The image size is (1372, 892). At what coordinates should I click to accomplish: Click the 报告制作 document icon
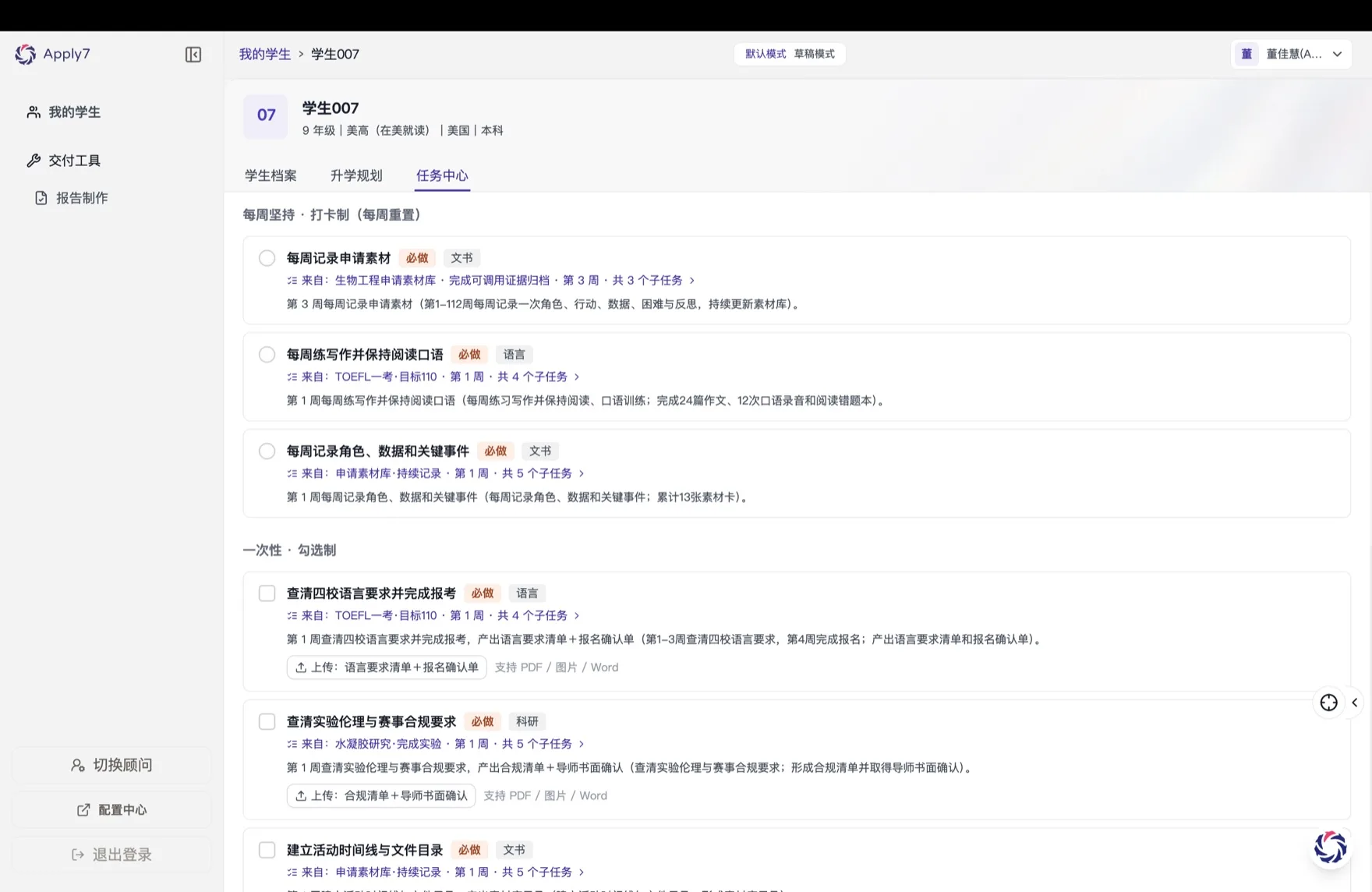pyautogui.click(x=41, y=198)
